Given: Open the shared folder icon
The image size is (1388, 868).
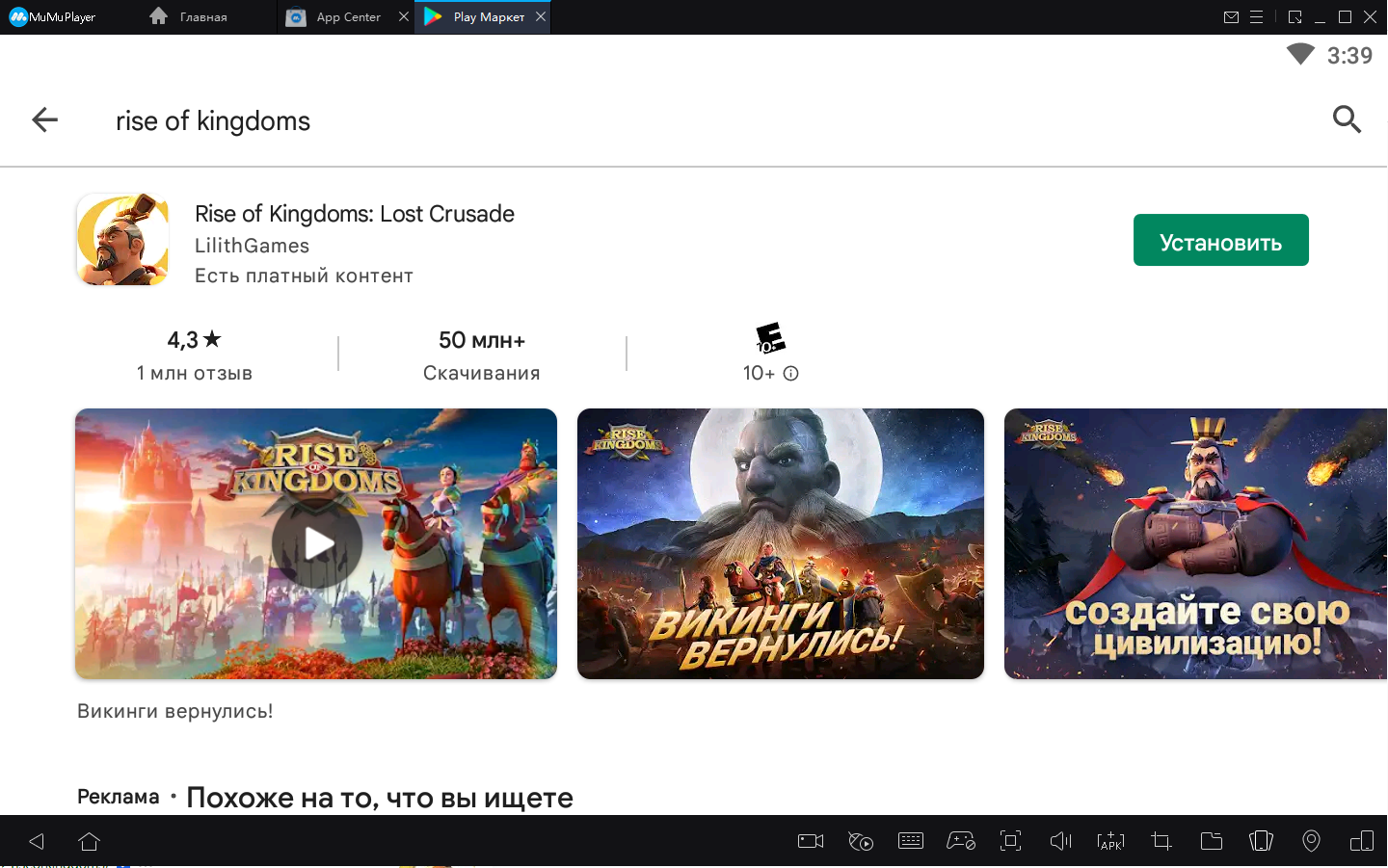Looking at the screenshot, I should click(x=1212, y=841).
